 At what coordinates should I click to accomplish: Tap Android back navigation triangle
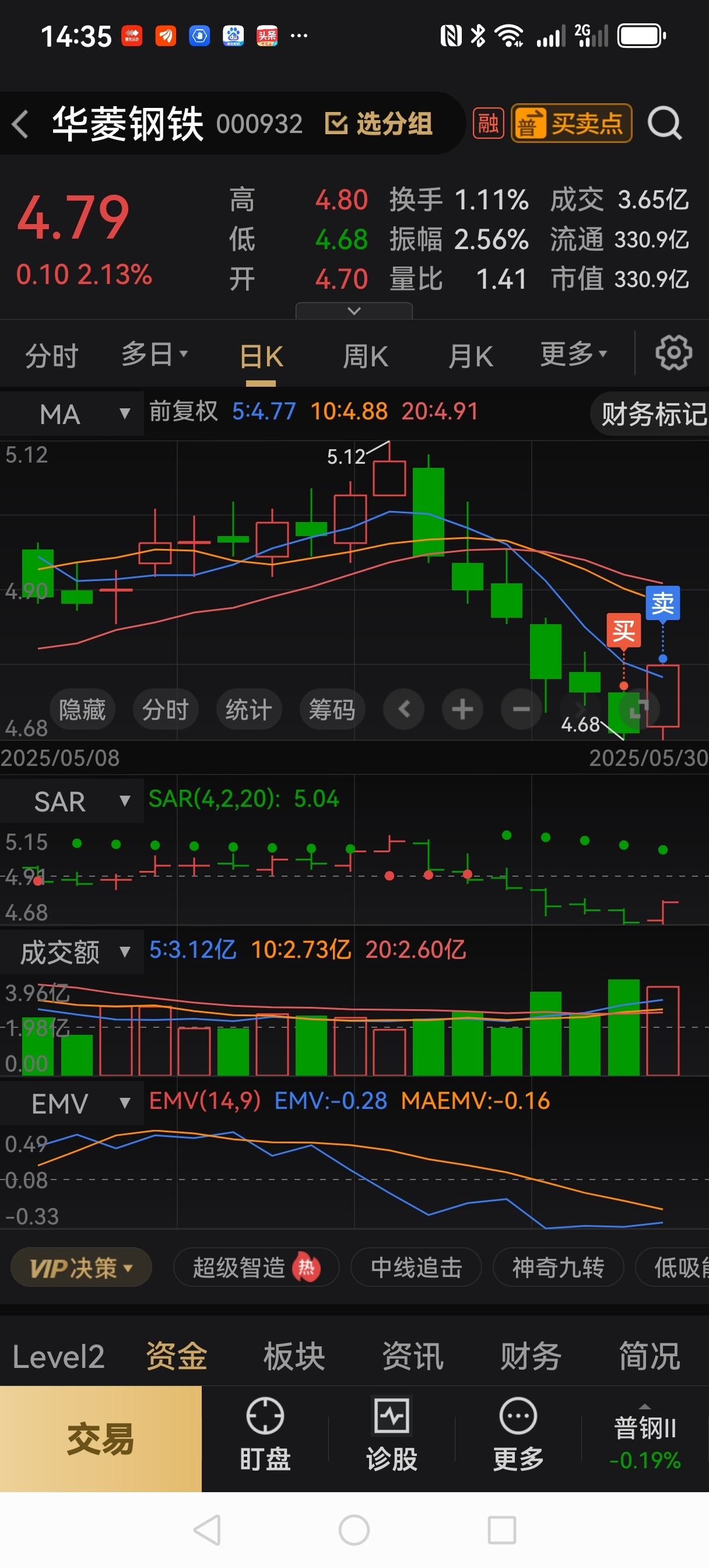pyautogui.click(x=207, y=1529)
